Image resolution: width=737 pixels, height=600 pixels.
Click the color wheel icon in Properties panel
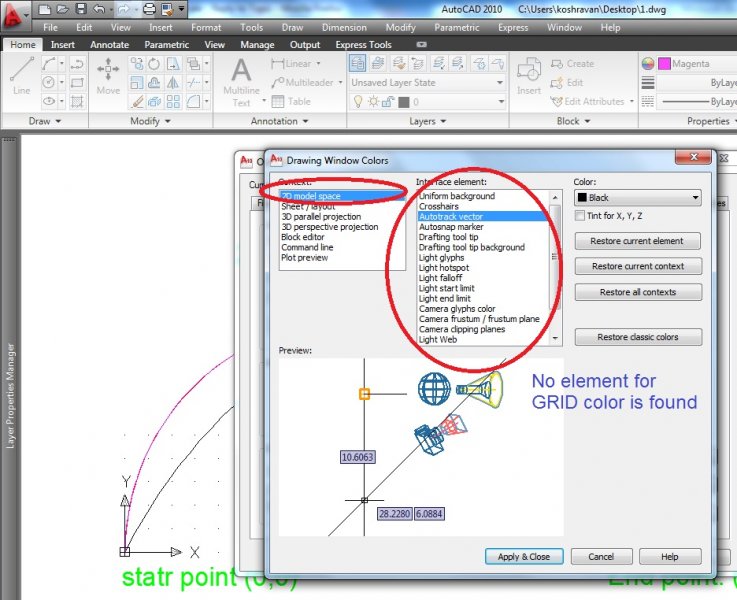click(x=648, y=63)
